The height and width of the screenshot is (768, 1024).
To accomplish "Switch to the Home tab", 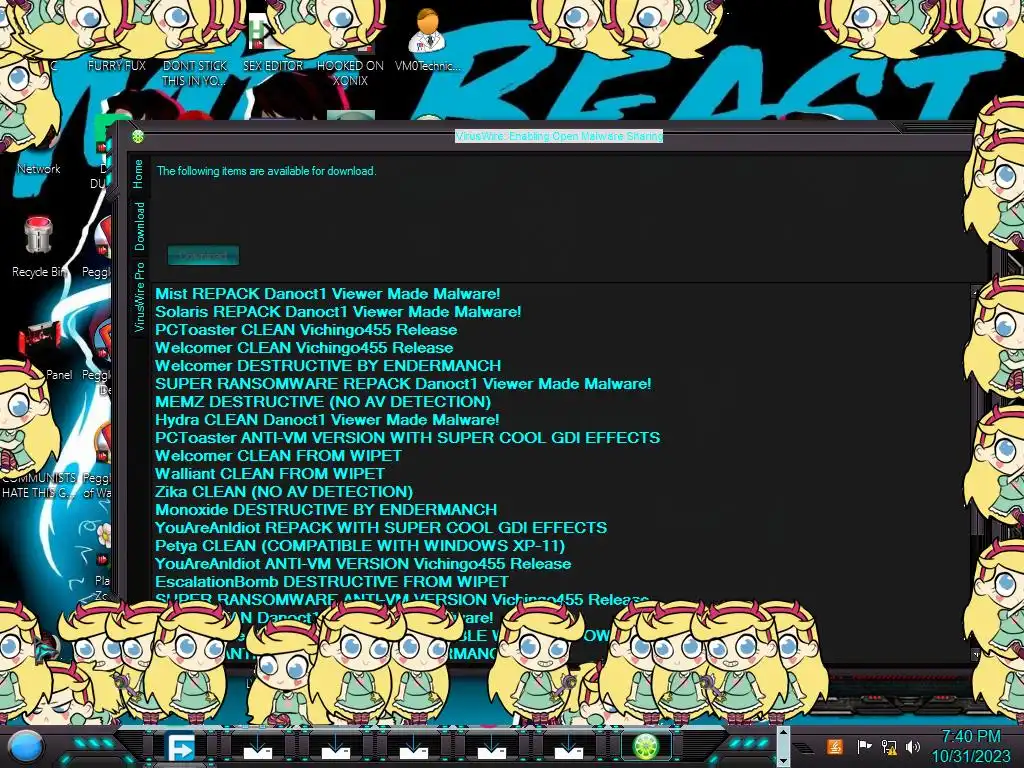I will coord(138,174).
